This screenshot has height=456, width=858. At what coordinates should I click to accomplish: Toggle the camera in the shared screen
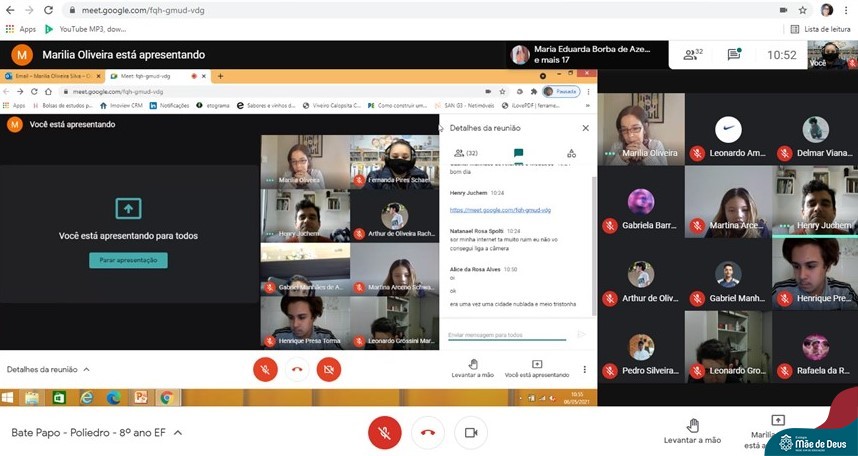pos(328,369)
